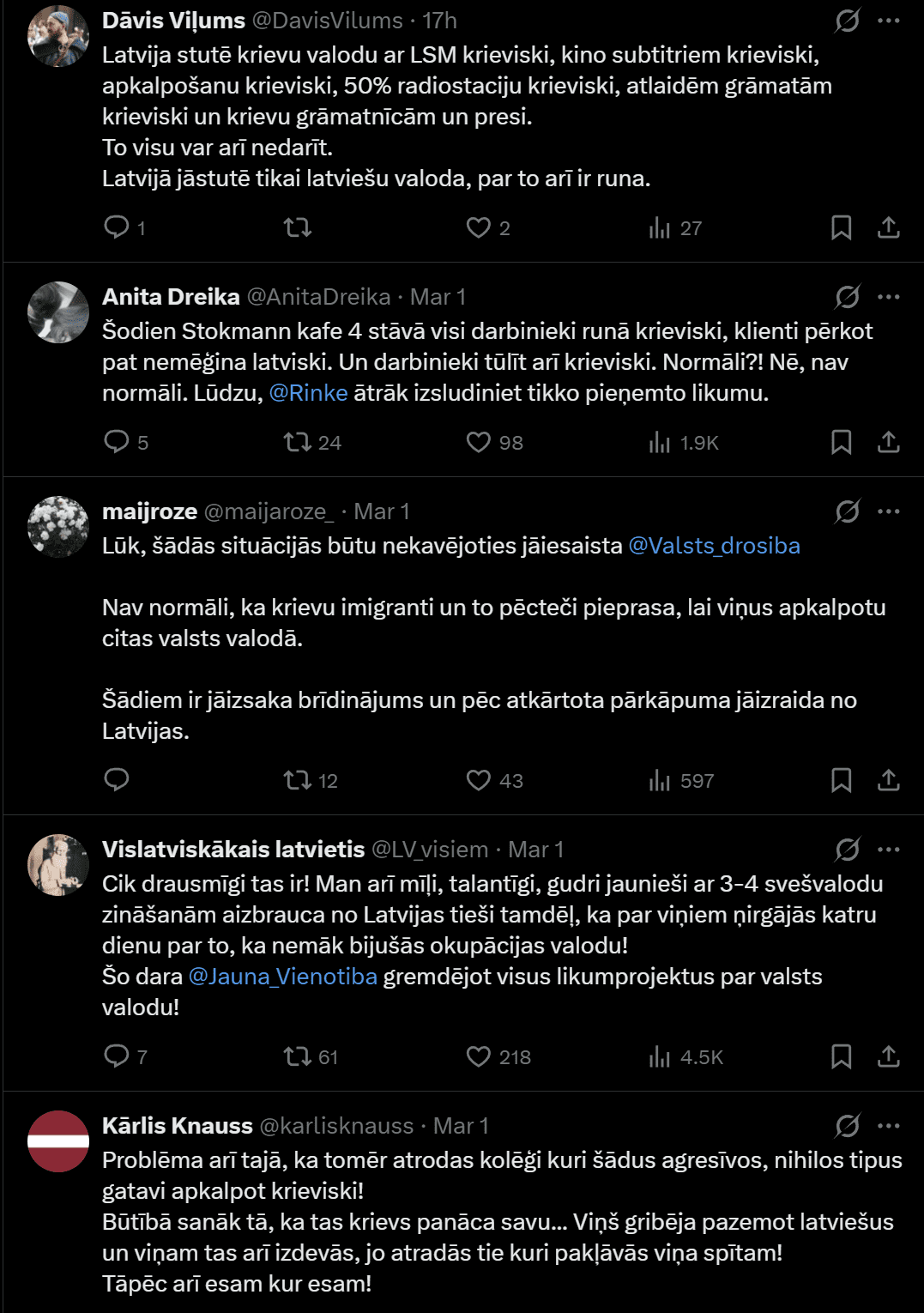Share Anita Dreika's post

click(888, 442)
